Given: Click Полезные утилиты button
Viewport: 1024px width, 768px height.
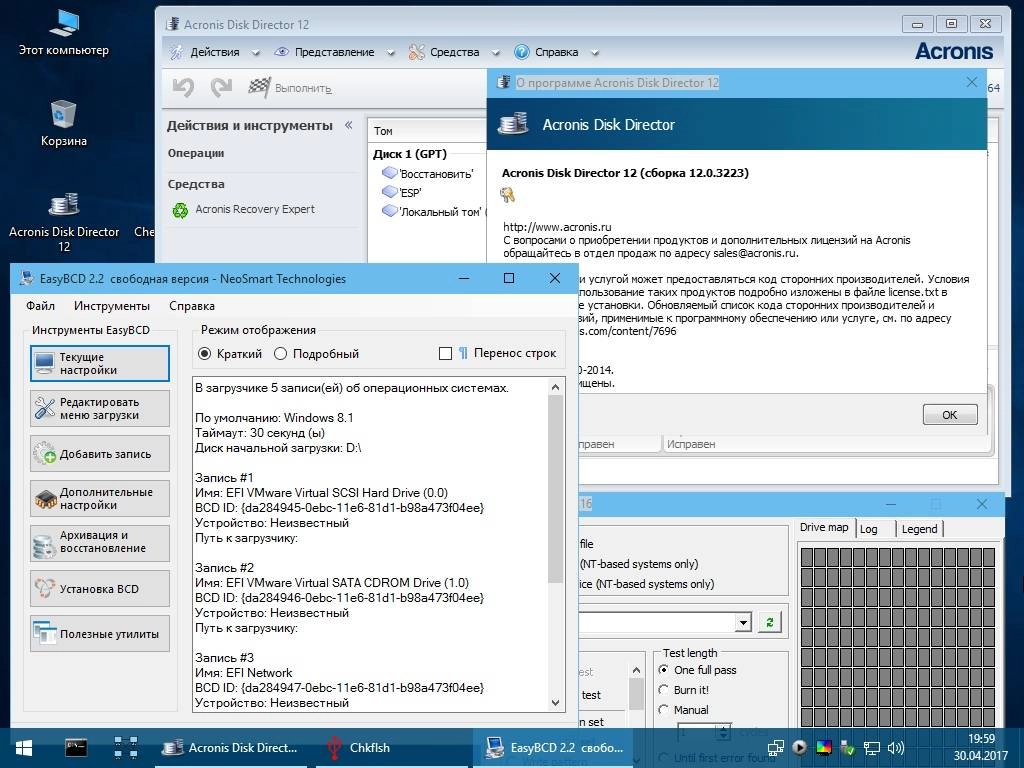Looking at the screenshot, I should (x=100, y=633).
